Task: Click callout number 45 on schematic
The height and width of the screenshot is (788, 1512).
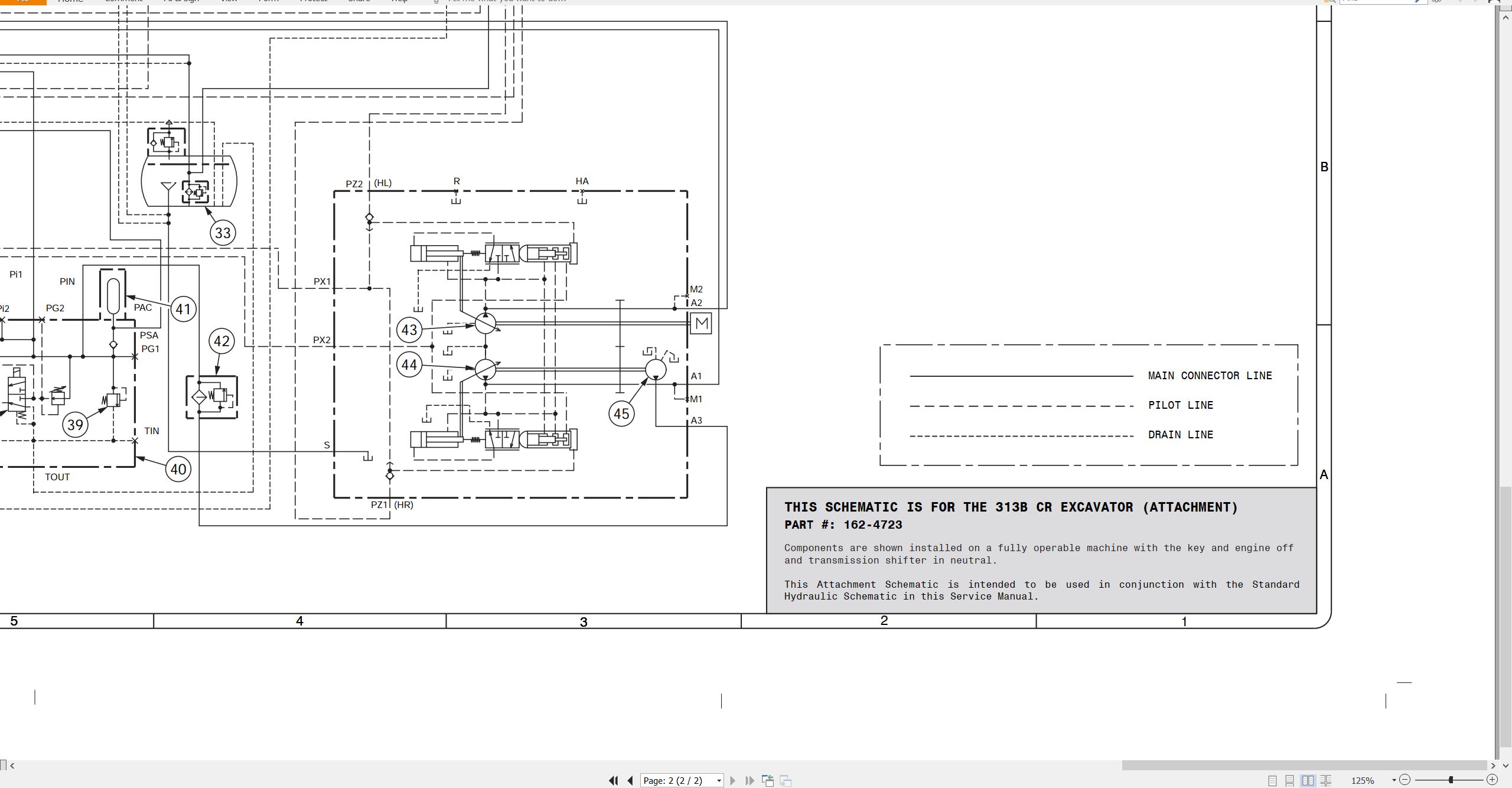Action: click(x=621, y=413)
